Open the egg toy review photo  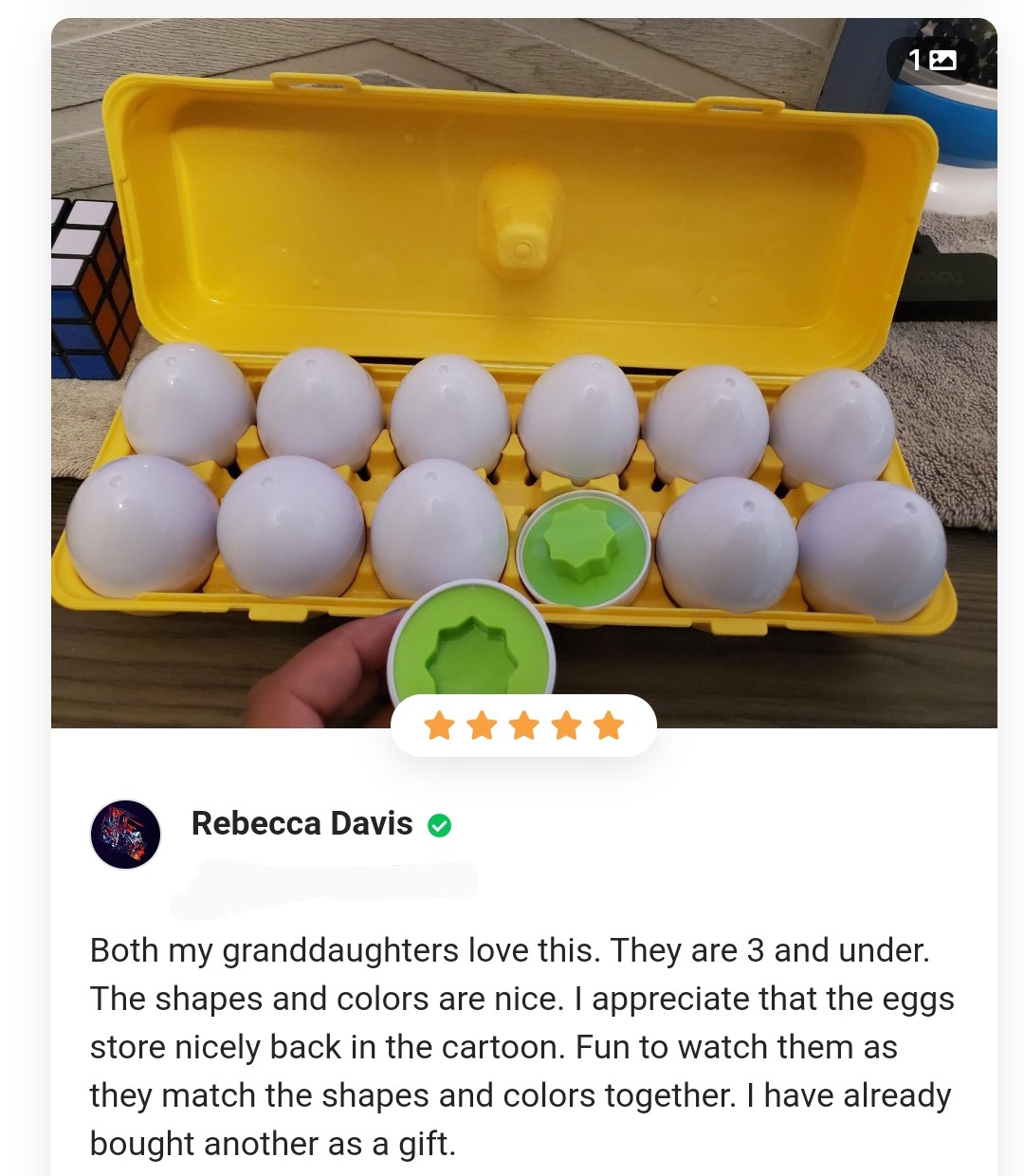[524, 373]
